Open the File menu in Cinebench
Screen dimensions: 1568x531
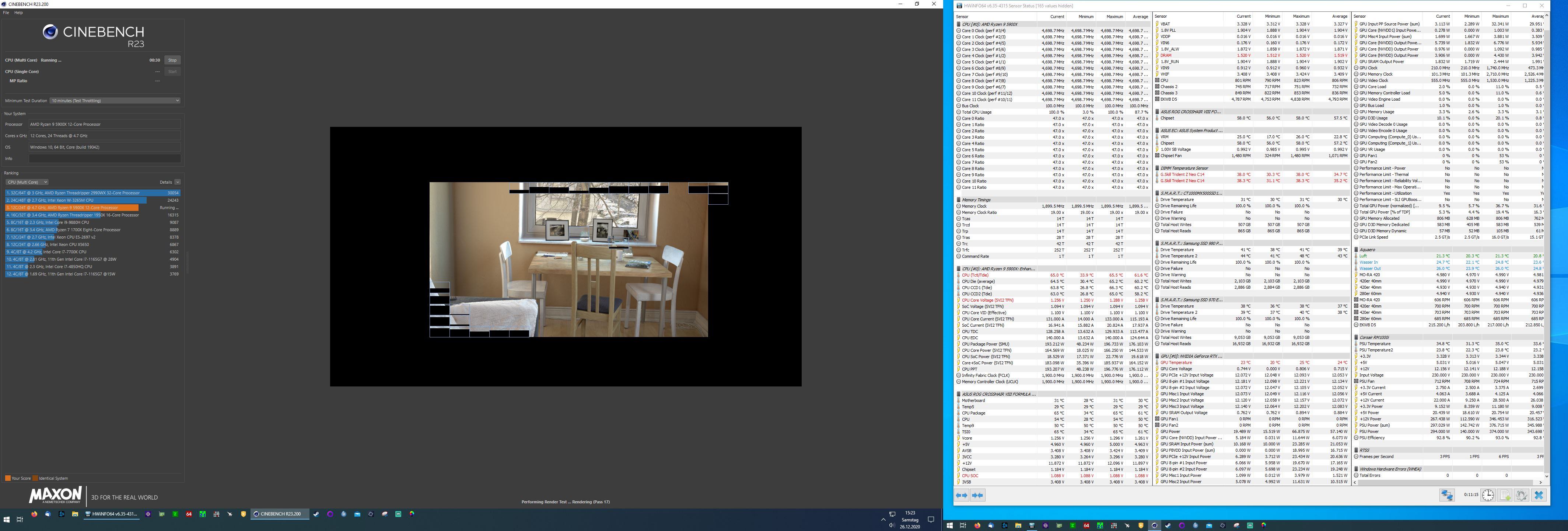click(x=6, y=12)
